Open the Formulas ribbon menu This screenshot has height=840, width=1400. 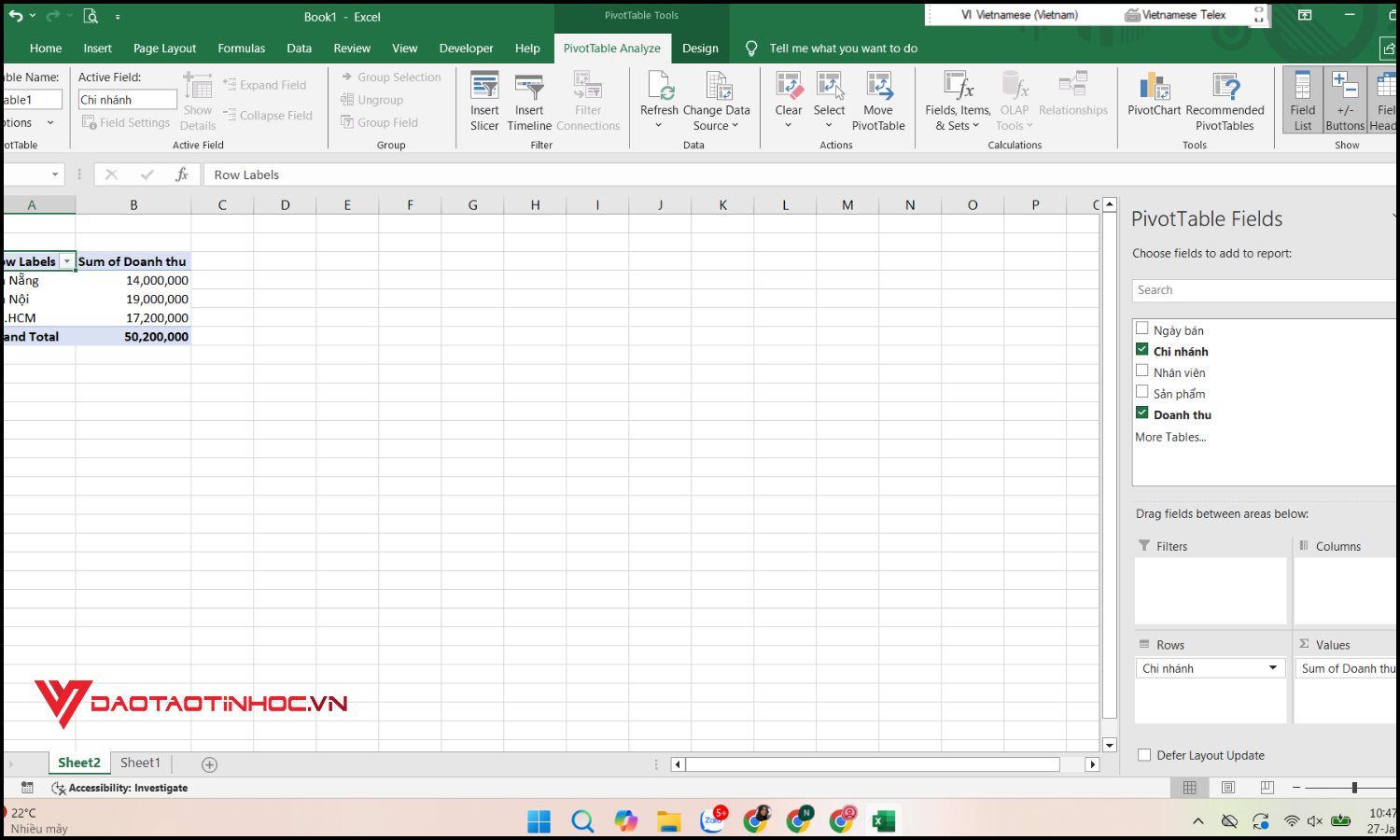(x=241, y=48)
